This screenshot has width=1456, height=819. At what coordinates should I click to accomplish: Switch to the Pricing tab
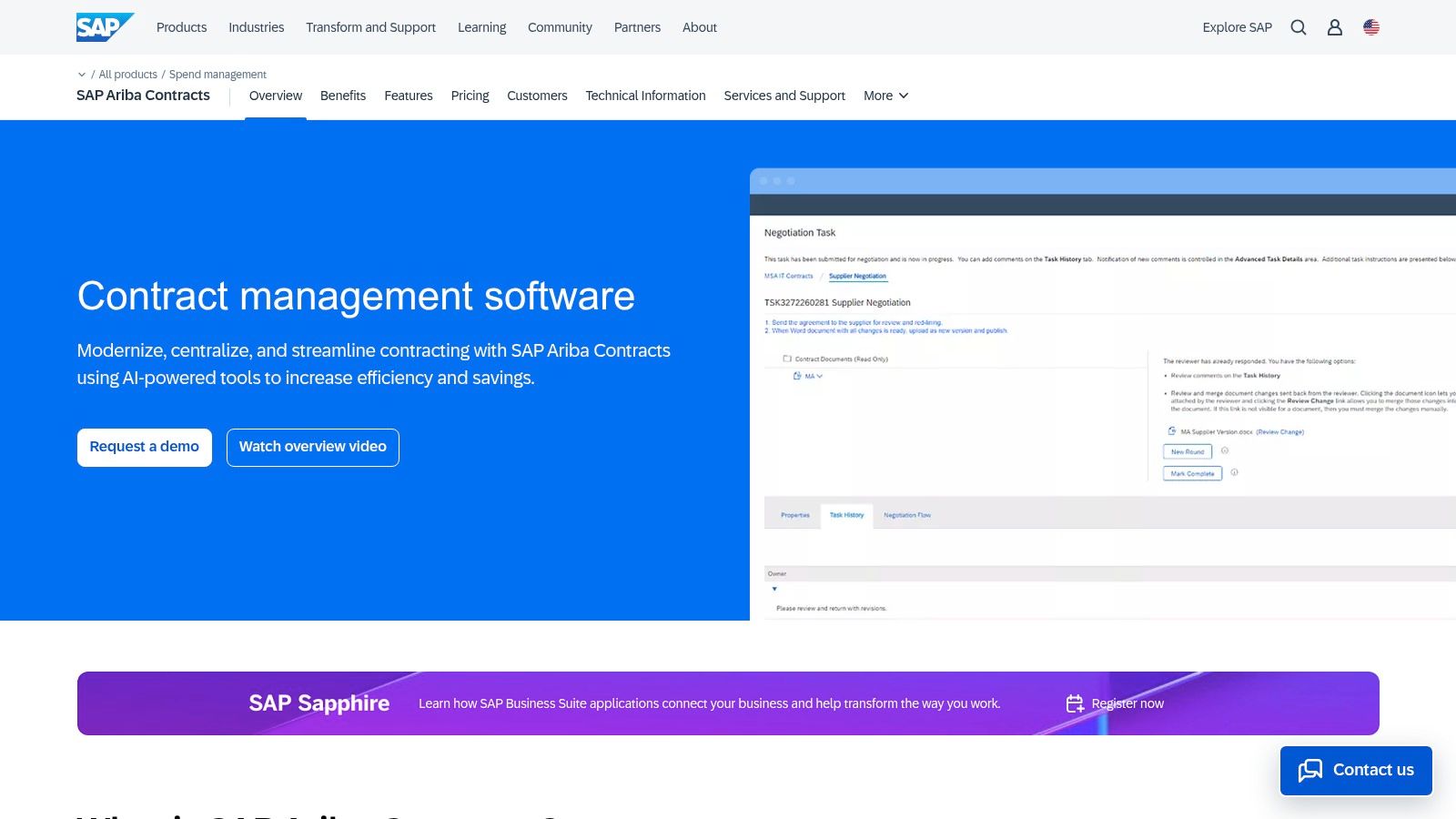point(470,96)
